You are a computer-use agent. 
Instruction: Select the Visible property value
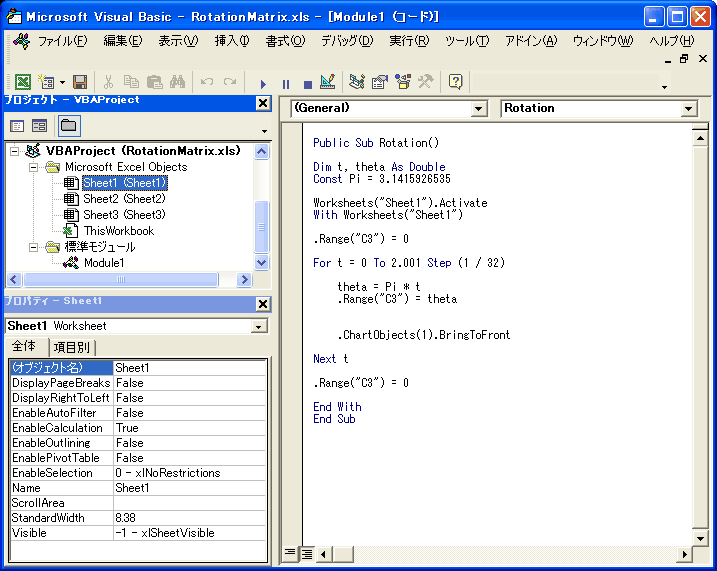tap(189, 533)
